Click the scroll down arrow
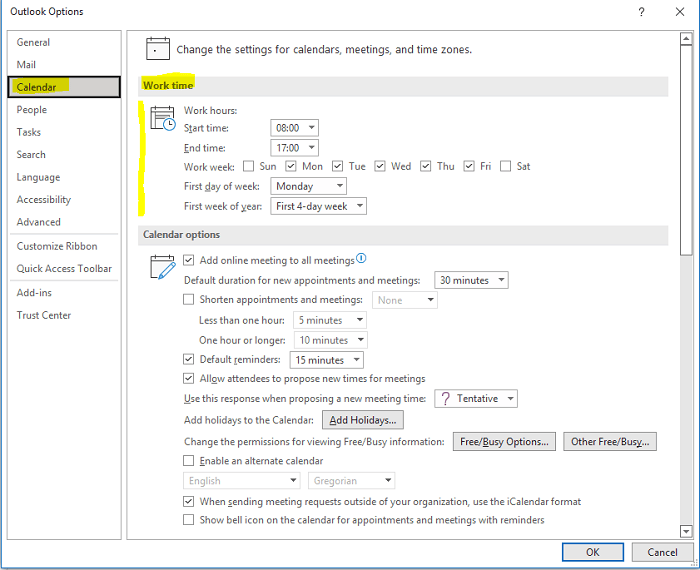The image size is (700, 570). [x=686, y=531]
